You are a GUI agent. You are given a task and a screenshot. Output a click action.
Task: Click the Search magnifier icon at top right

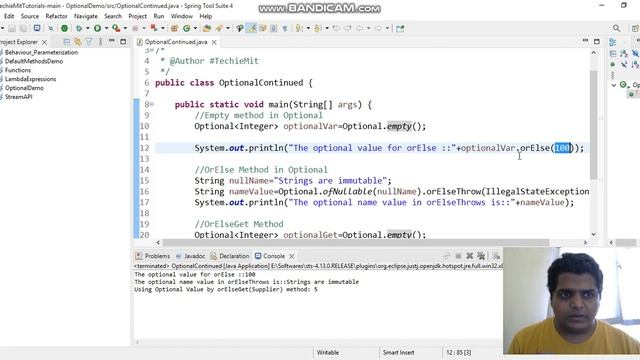tap(616, 28)
